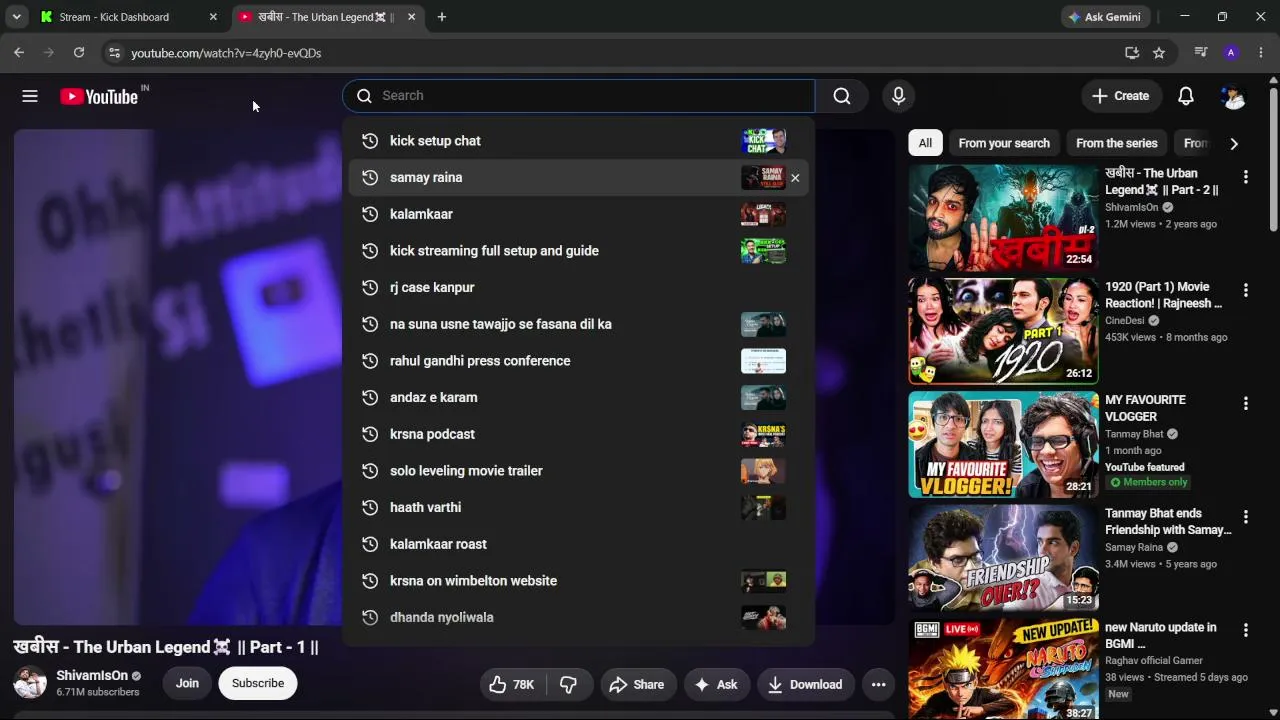Click the Ask button
This screenshot has height=720, width=1280.
point(716,684)
